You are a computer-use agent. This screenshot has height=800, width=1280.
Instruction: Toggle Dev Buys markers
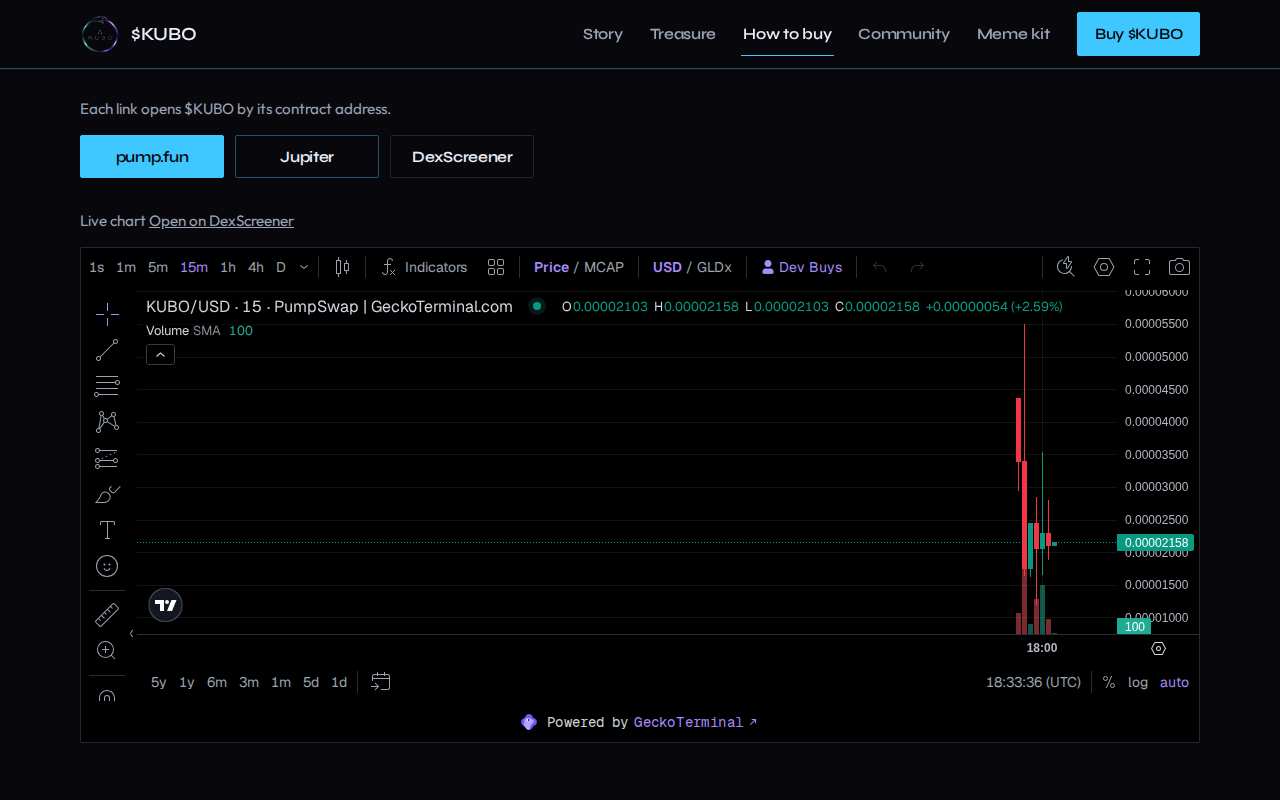(x=802, y=267)
